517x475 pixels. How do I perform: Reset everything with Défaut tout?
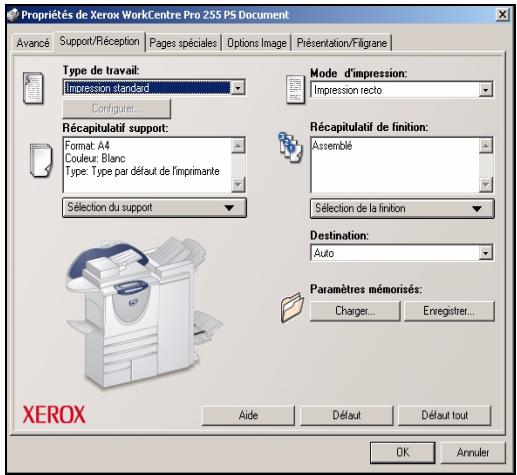tap(445, 415)
